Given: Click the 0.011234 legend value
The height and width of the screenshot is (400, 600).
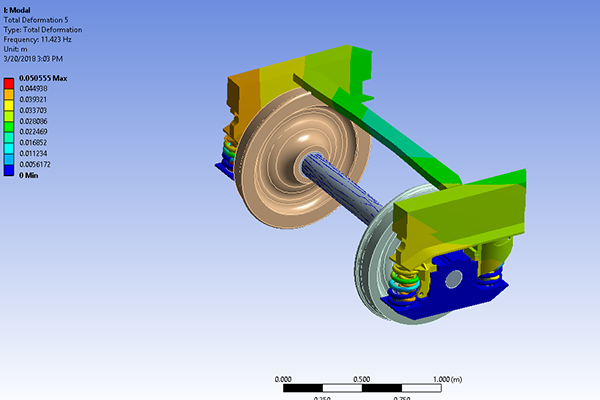Looking at the screenshot, I should pos(33,153).
